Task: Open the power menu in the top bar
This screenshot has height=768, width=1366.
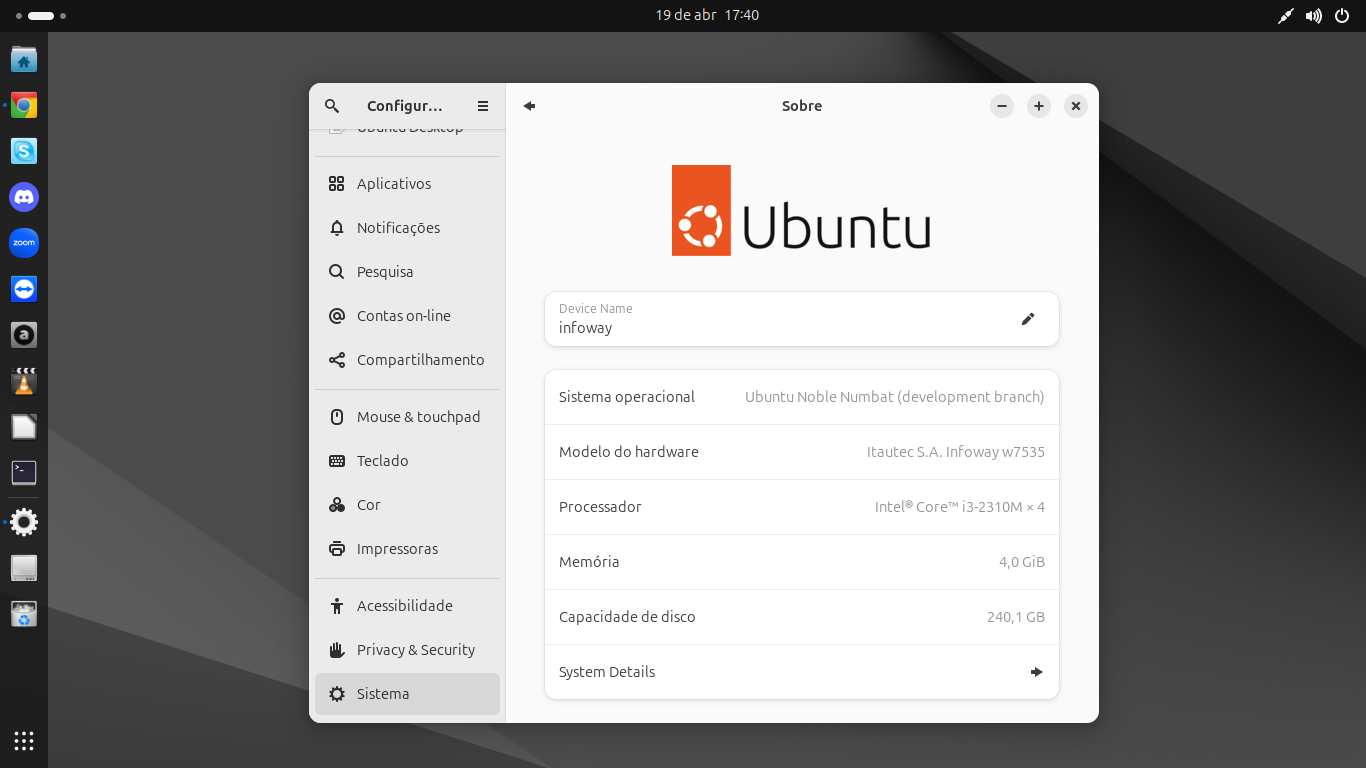Action: tap(1342, 16)
